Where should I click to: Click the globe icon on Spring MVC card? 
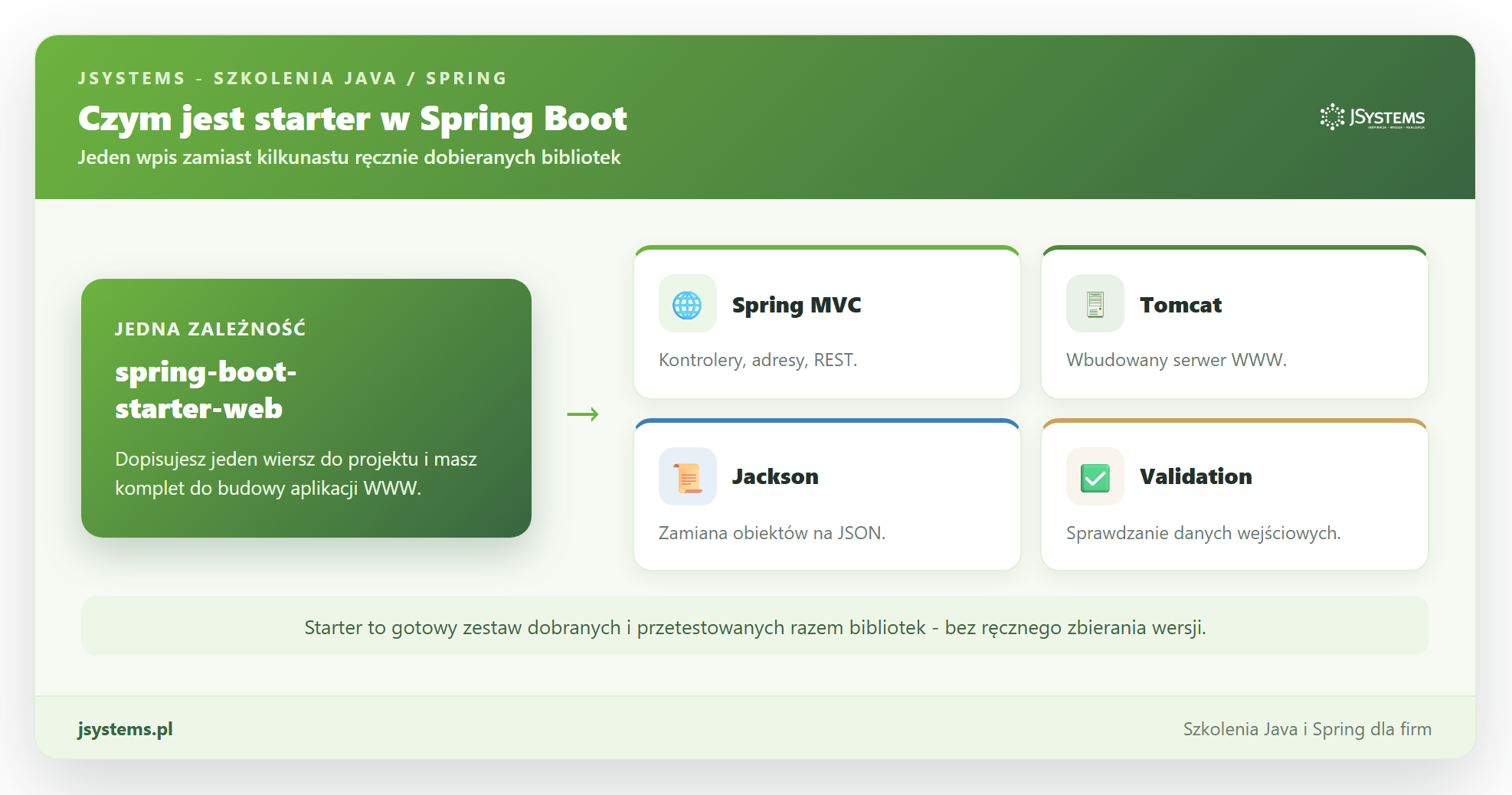pos(687,304)
